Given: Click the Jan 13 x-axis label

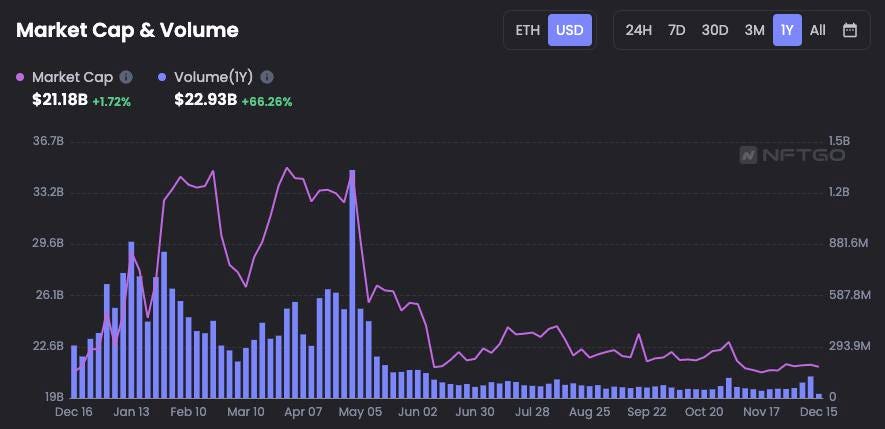Looking at the screenshot, I should (131, 412).
